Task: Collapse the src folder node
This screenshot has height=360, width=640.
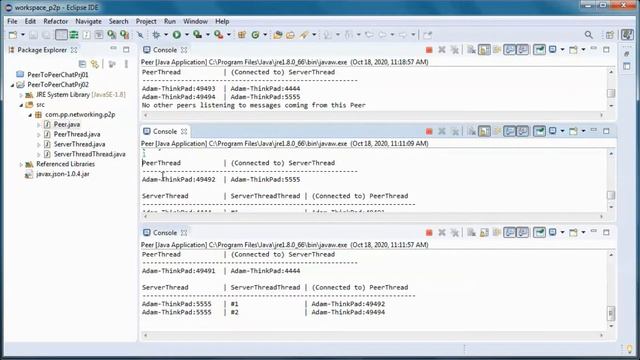Action: (21, 105)
